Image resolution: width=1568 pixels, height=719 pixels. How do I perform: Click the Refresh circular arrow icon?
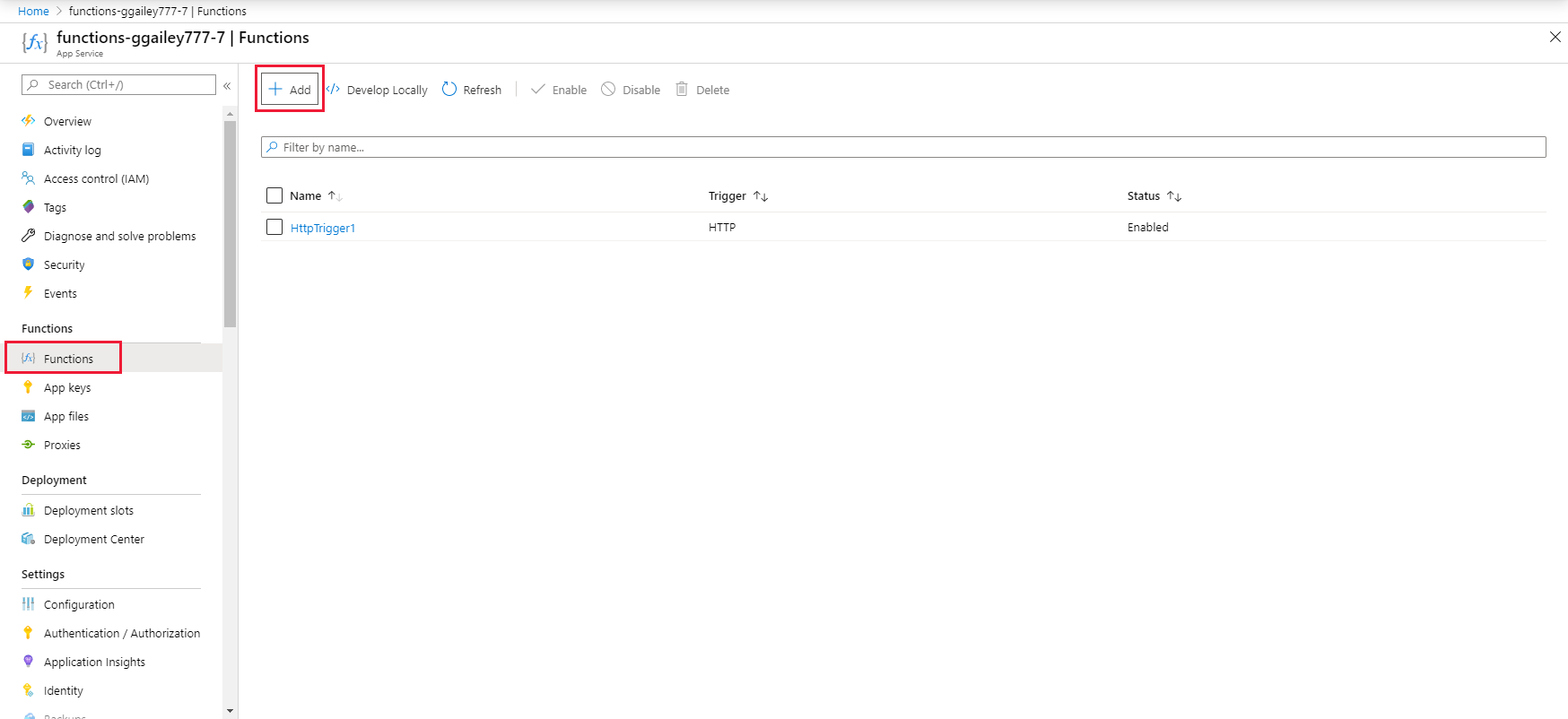[449, 89]
